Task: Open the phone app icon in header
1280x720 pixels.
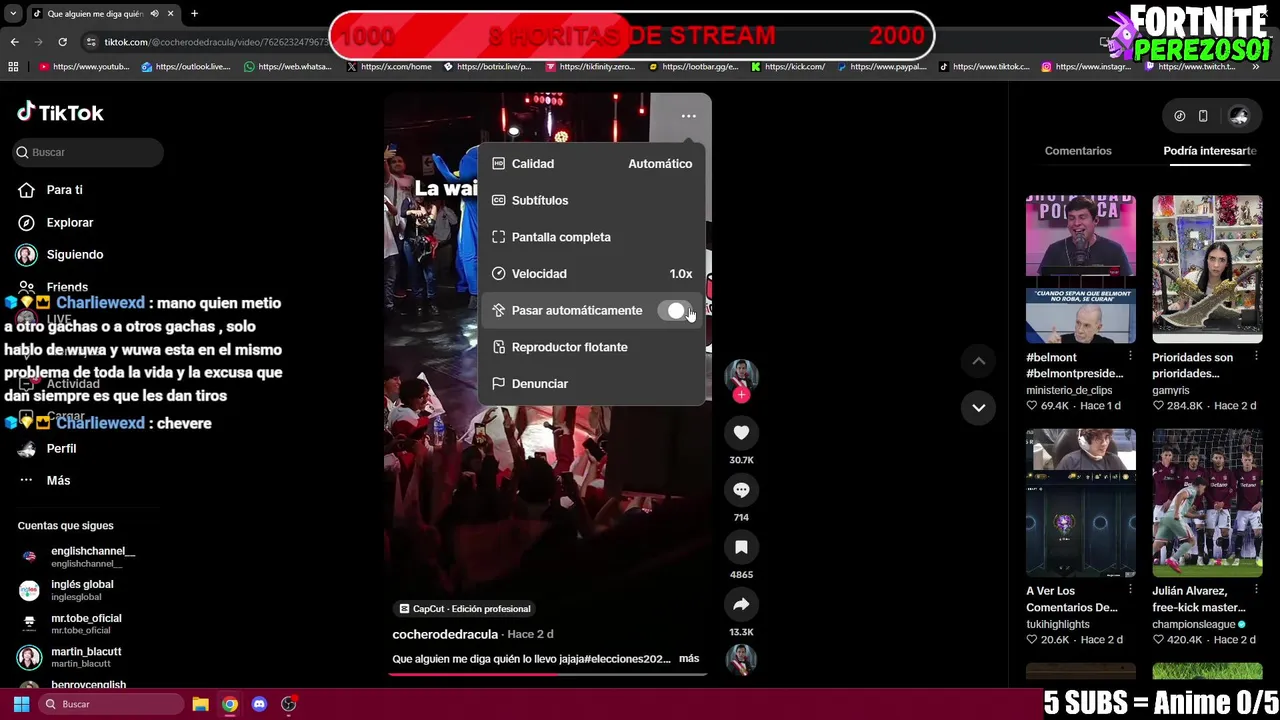Action: (x=1203, y=116)
